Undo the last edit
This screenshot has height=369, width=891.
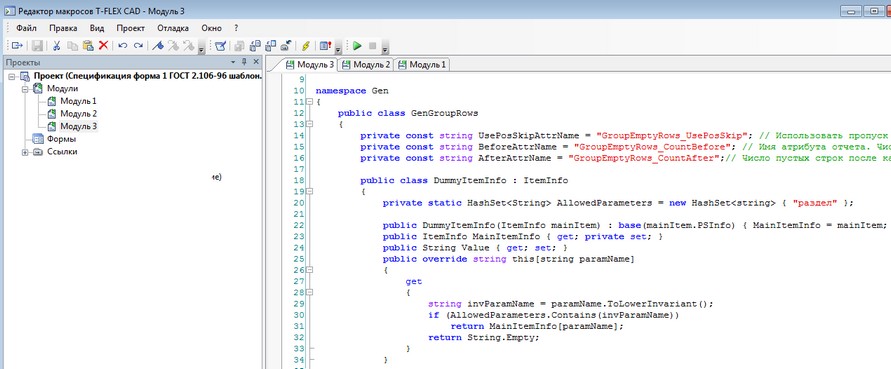point(123,45)
